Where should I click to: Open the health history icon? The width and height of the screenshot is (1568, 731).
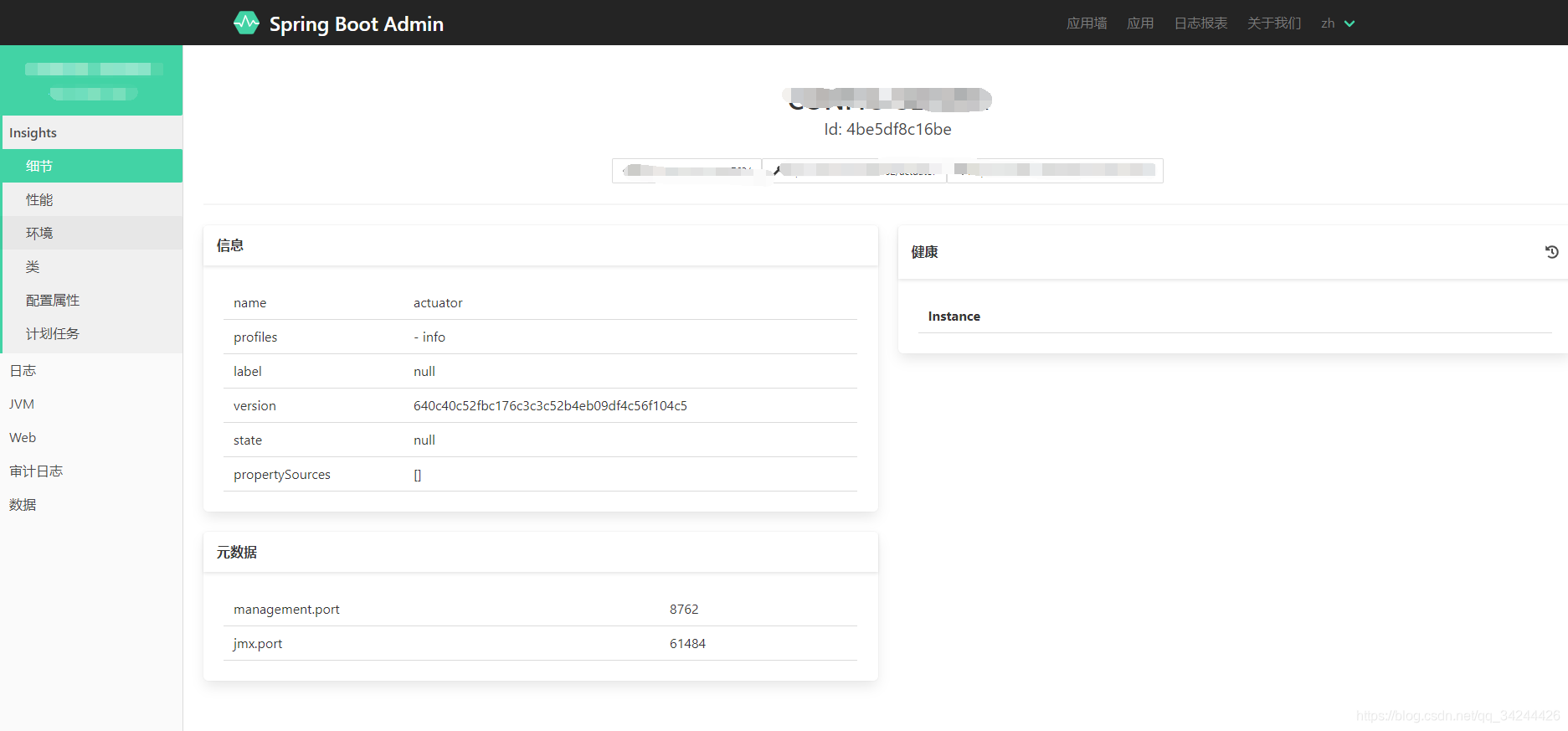click(x=1551, y=252)
